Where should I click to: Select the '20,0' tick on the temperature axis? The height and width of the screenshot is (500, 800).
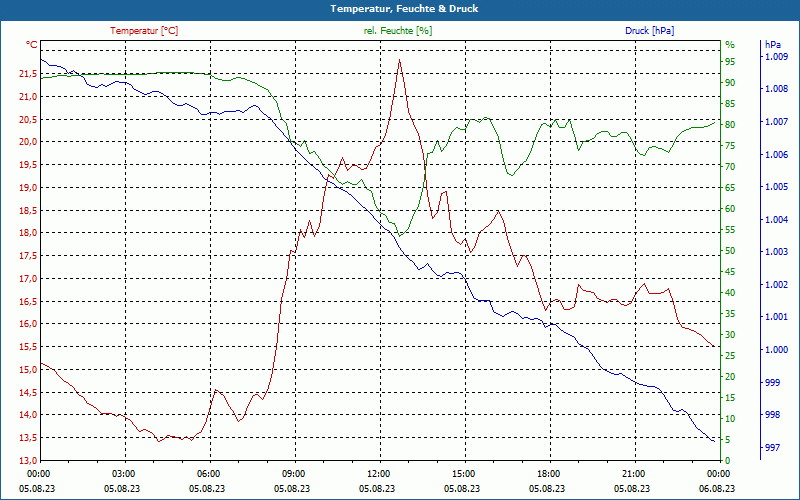coord(28,142)
